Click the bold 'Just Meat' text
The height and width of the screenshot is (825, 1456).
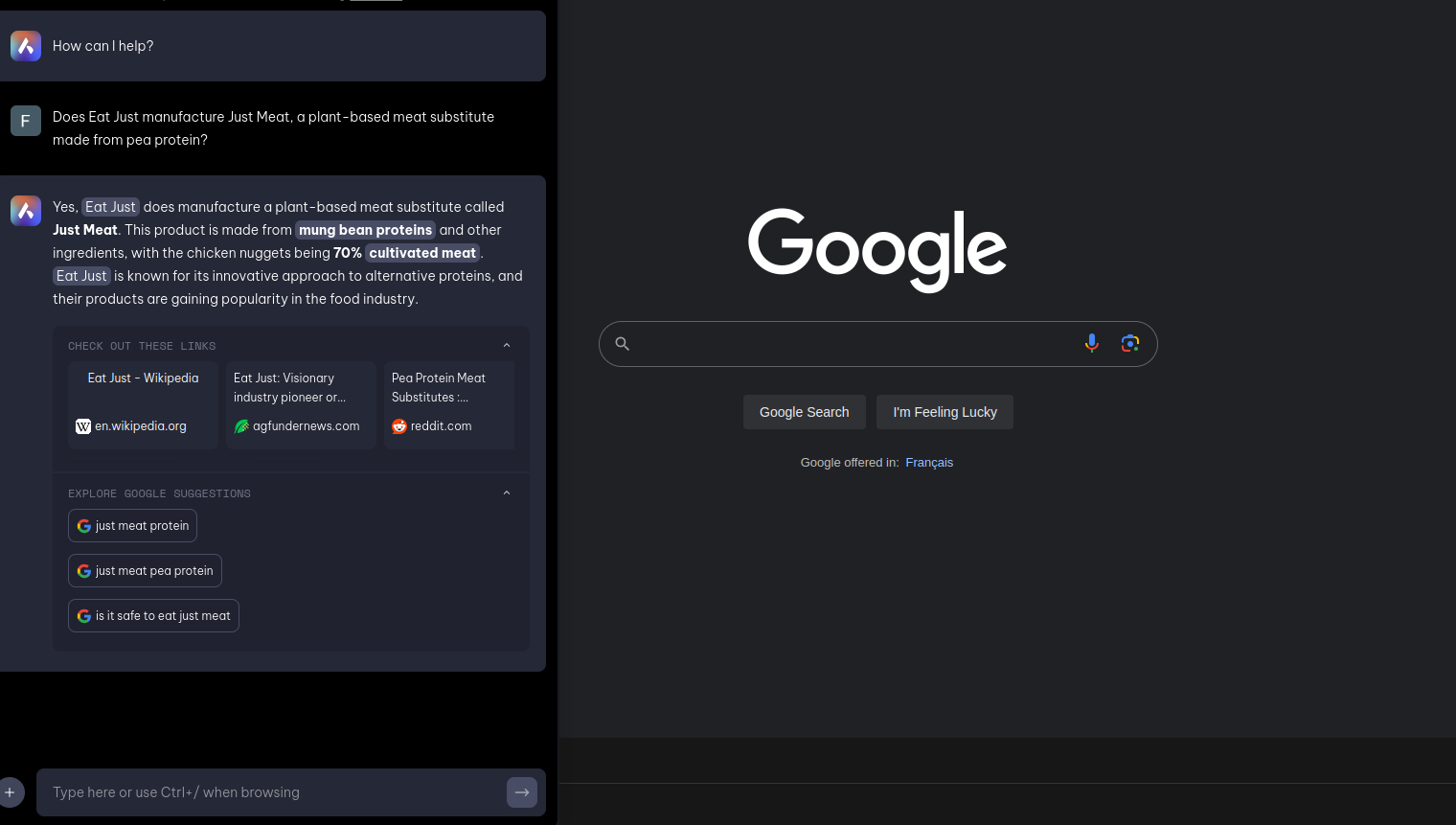85,230
